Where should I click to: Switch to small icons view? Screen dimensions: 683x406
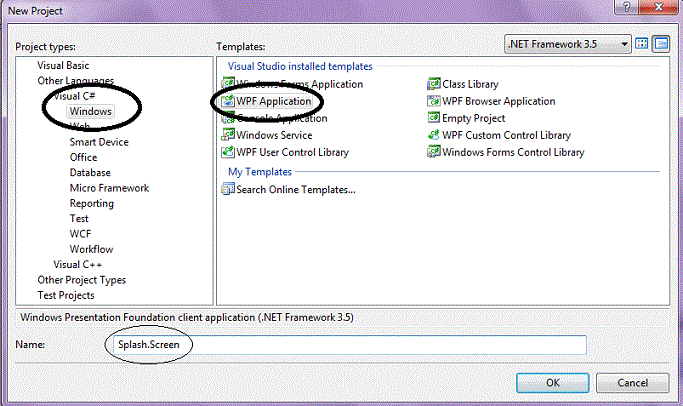point(660,44)
